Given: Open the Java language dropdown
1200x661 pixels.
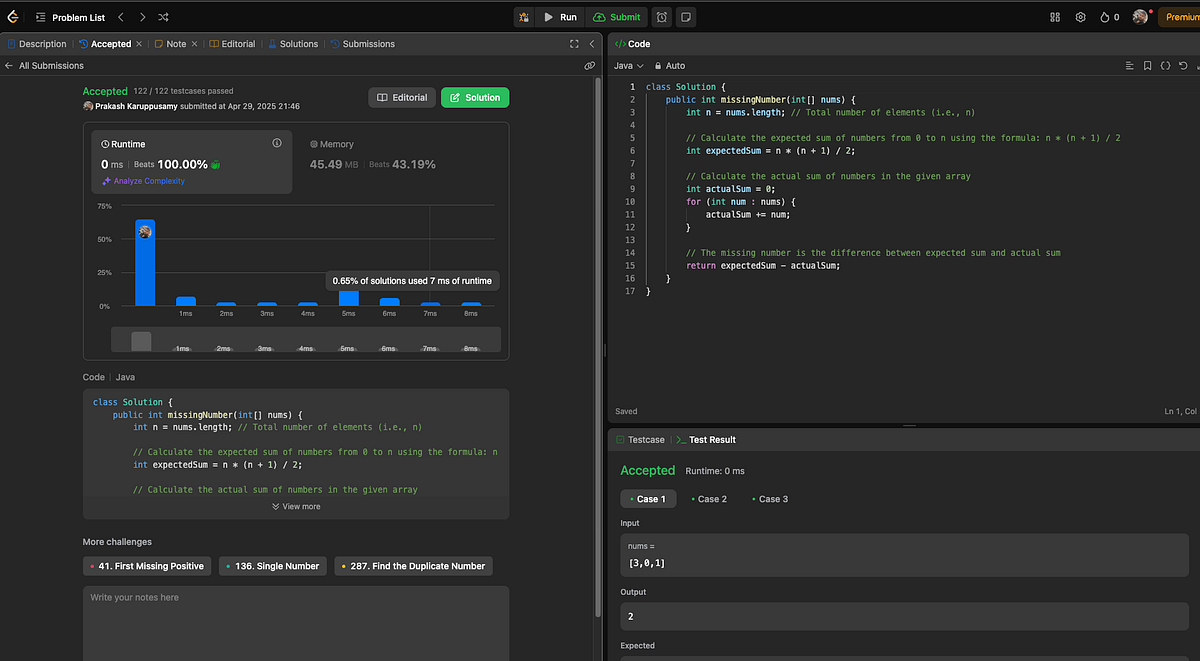Looking at the screenshot, I should [x=628, y=66].
